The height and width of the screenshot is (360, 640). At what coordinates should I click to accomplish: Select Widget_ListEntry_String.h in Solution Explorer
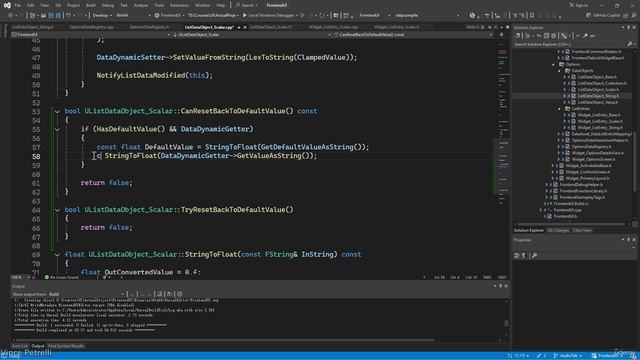tap(600, 128)
